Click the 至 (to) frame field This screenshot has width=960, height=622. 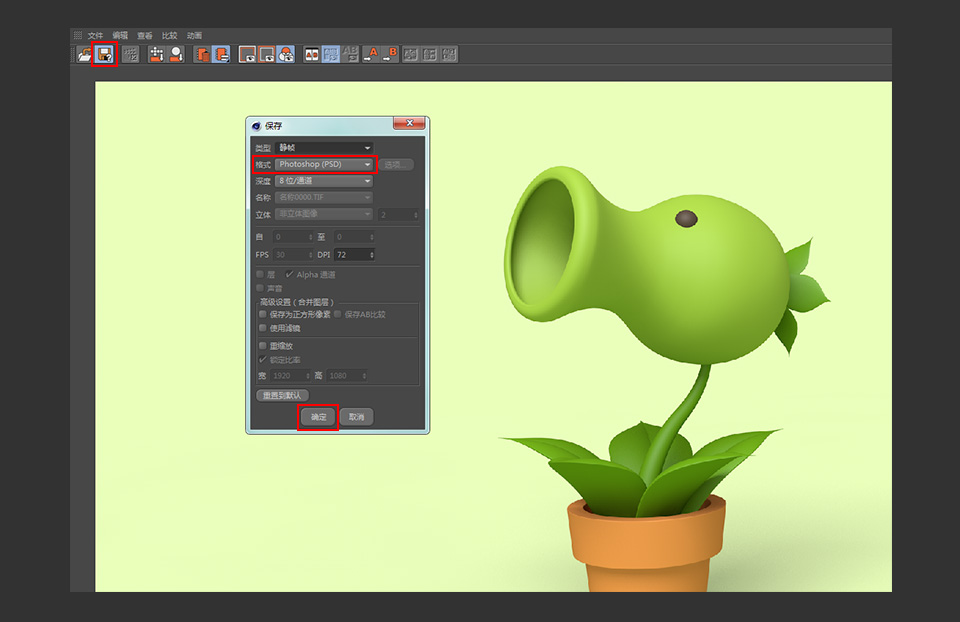coord(354,237)
